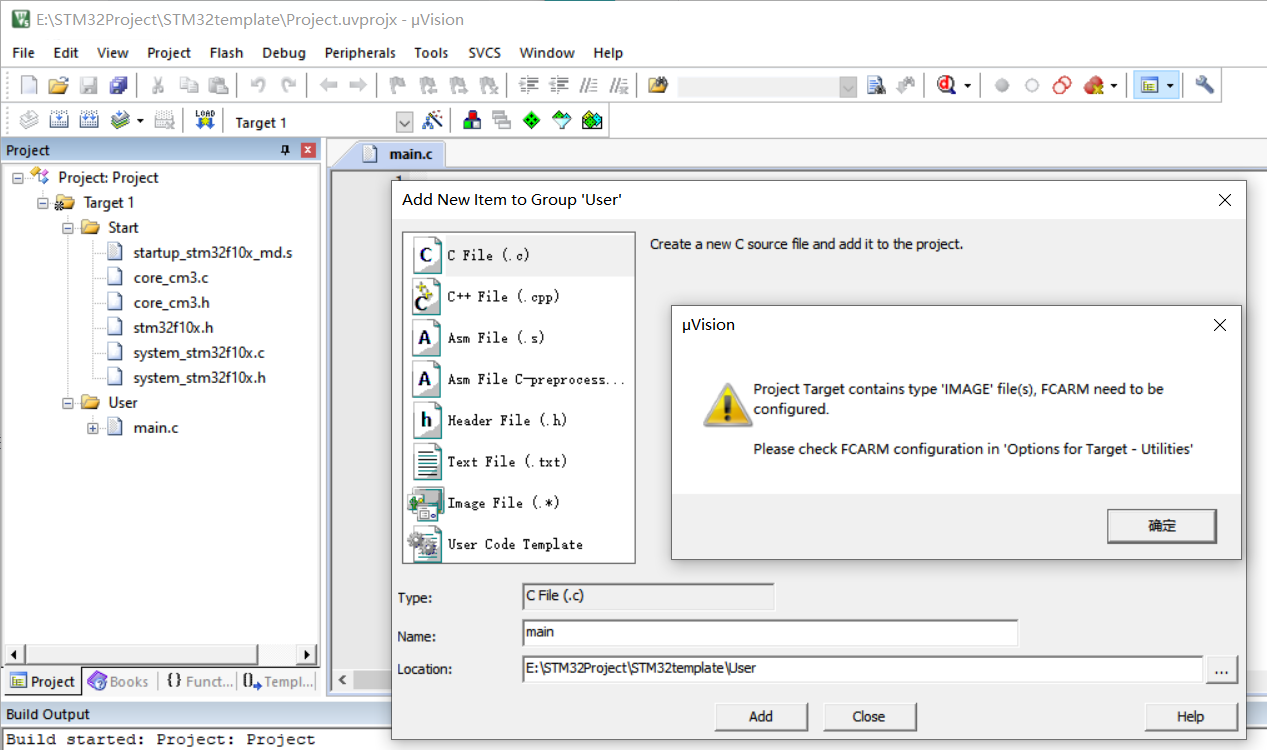Undo the last edit
Viewport: 1267px width, 750px height.
(258, 86)
